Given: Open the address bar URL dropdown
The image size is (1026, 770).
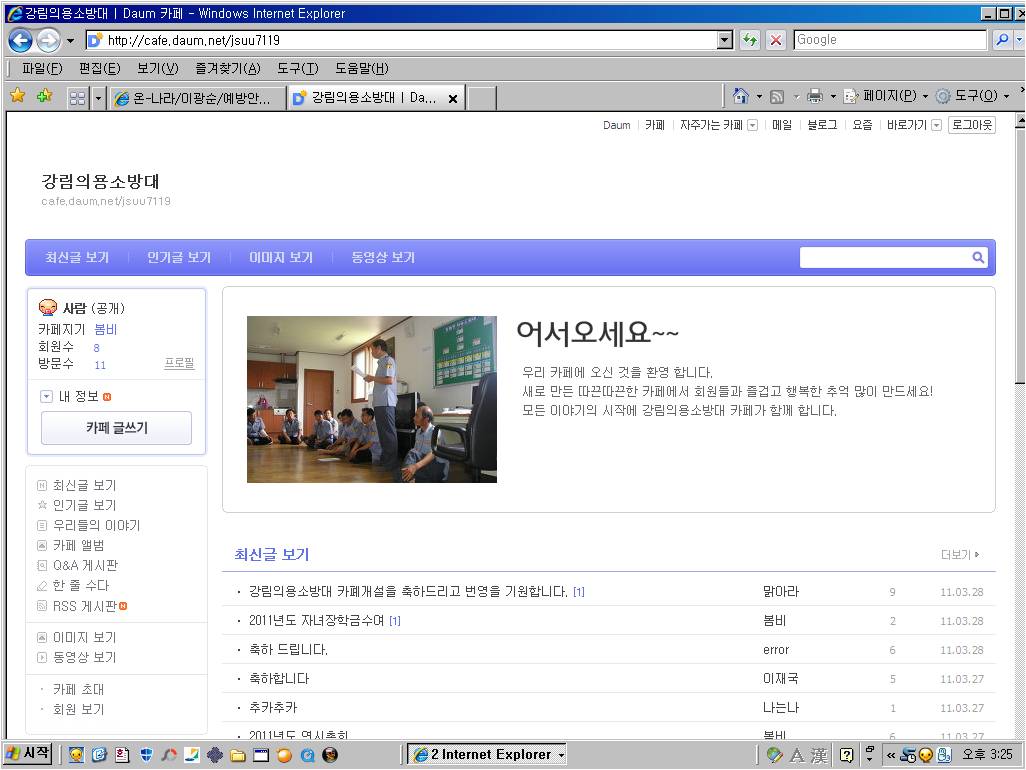Looking at the screenshot, I should point(725,40).
